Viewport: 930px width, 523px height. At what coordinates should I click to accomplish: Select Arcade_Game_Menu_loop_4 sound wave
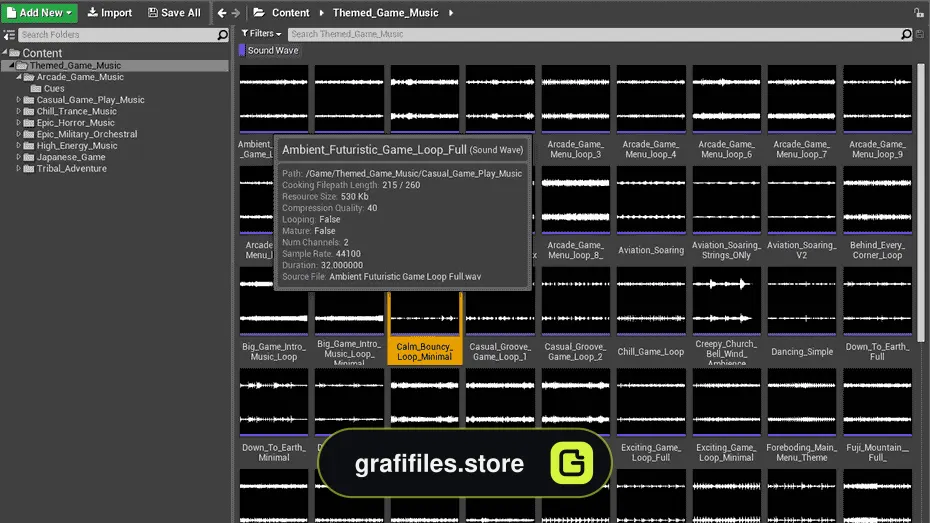[x=651, y=113]
